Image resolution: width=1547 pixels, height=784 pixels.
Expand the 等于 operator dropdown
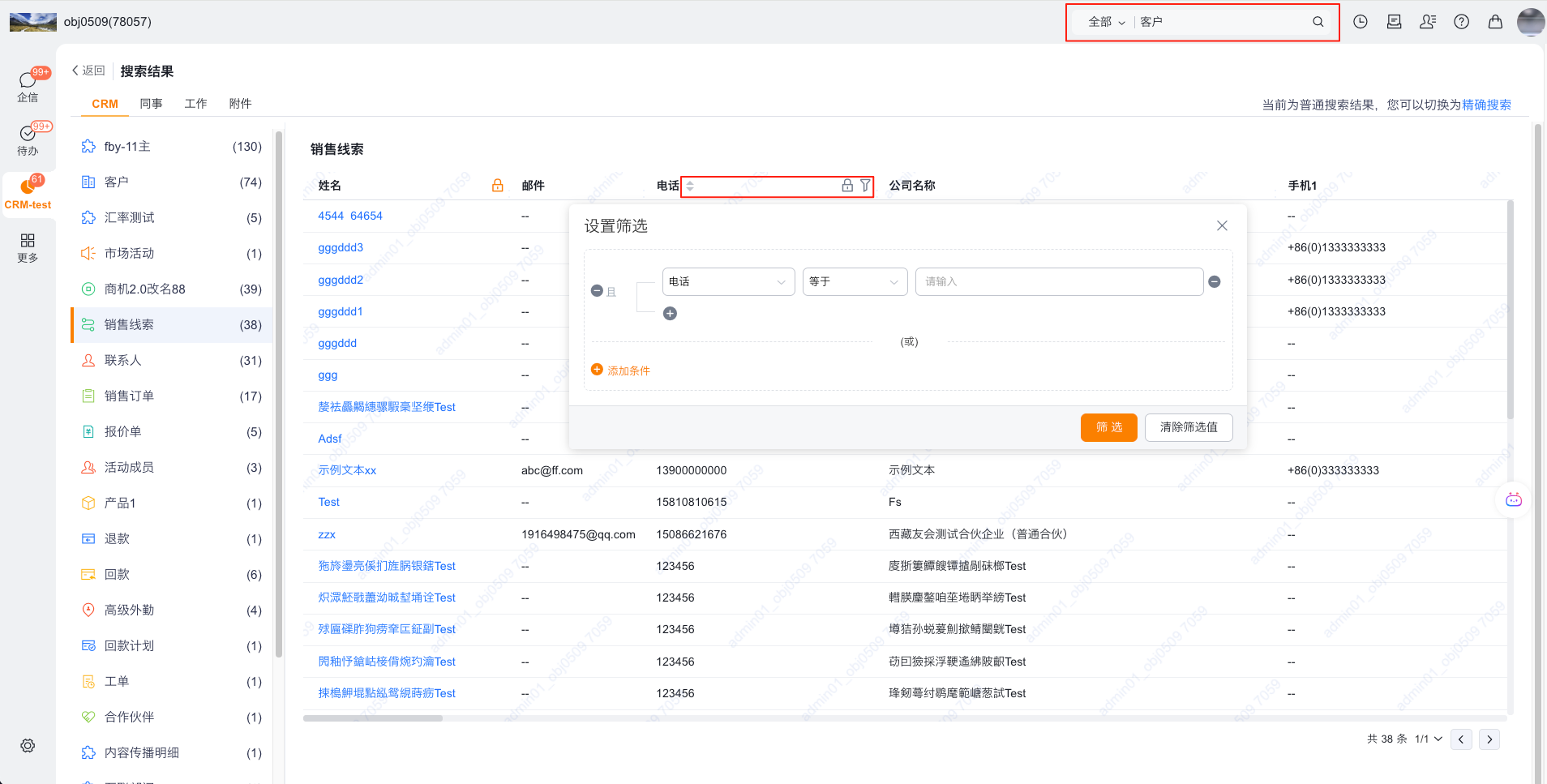tap(855, 281)
